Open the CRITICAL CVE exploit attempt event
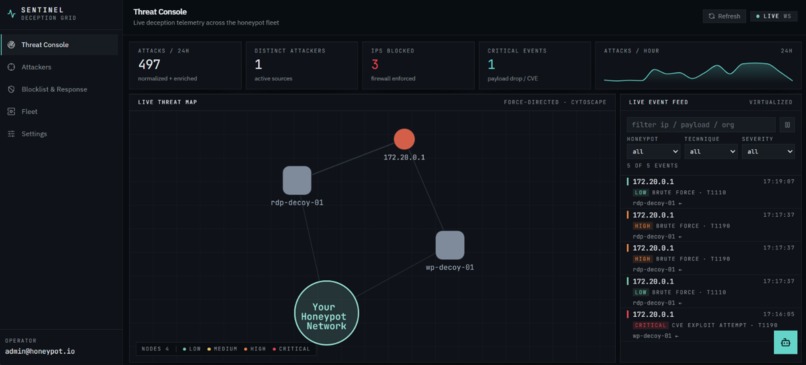Viewport: 806px width, 365px height. pos(711,325)
